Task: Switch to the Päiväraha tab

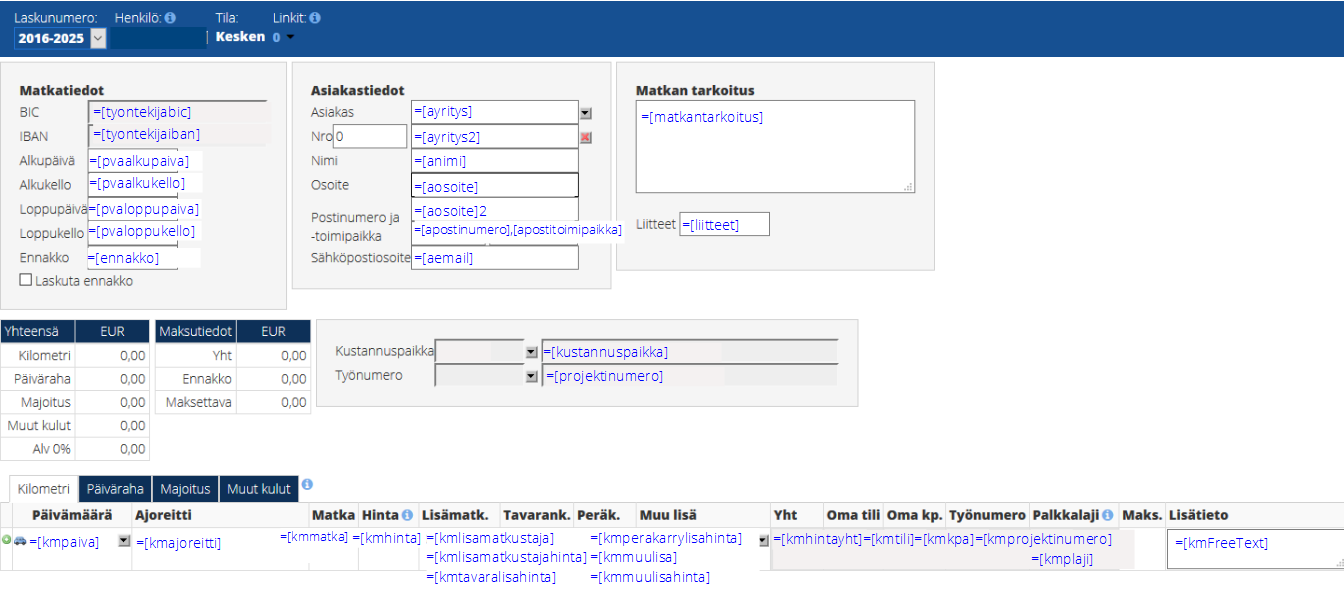Action: [x=115, y=489]
